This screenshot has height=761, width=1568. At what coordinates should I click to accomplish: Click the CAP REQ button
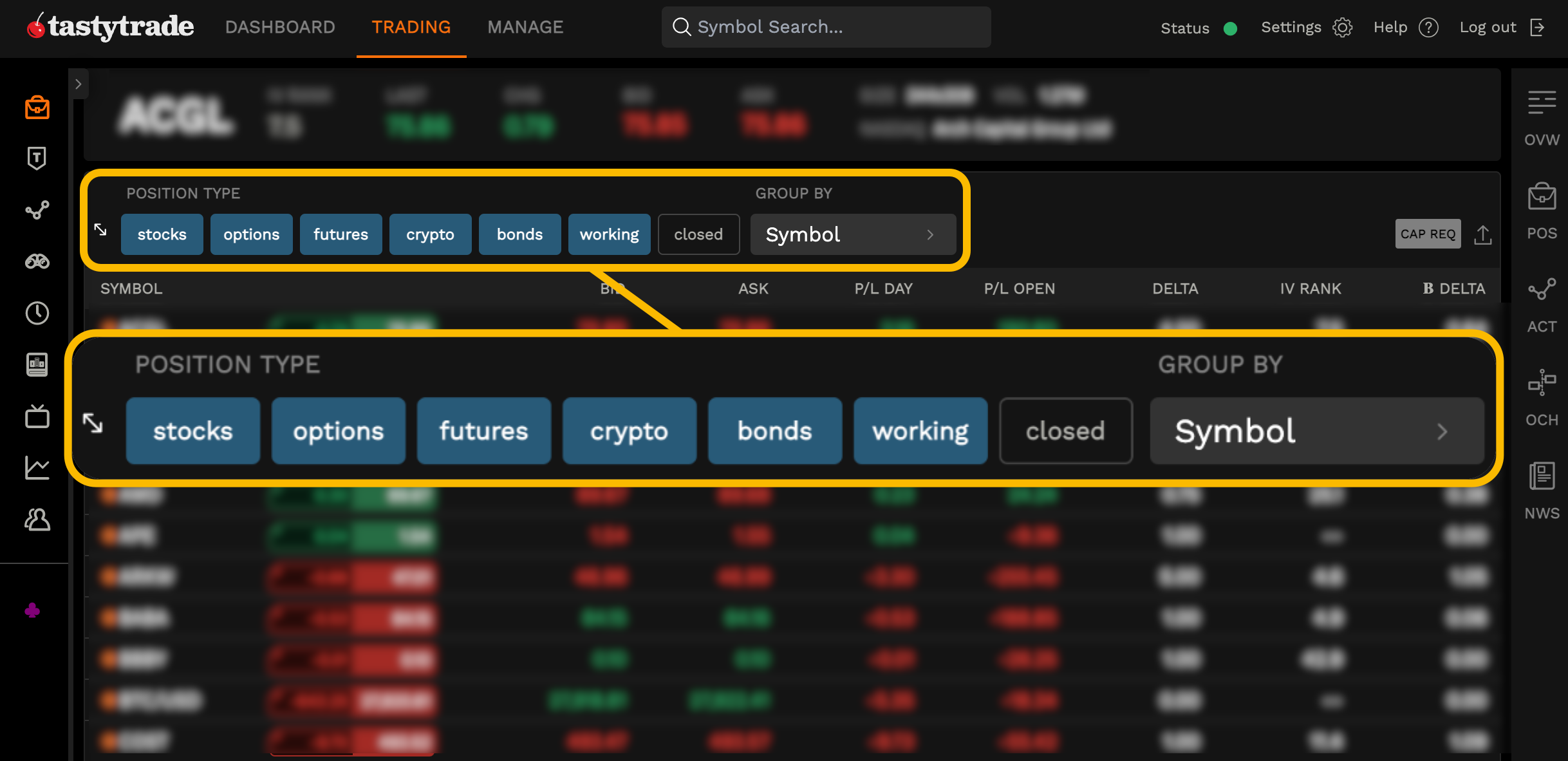tap(1428, 234)
